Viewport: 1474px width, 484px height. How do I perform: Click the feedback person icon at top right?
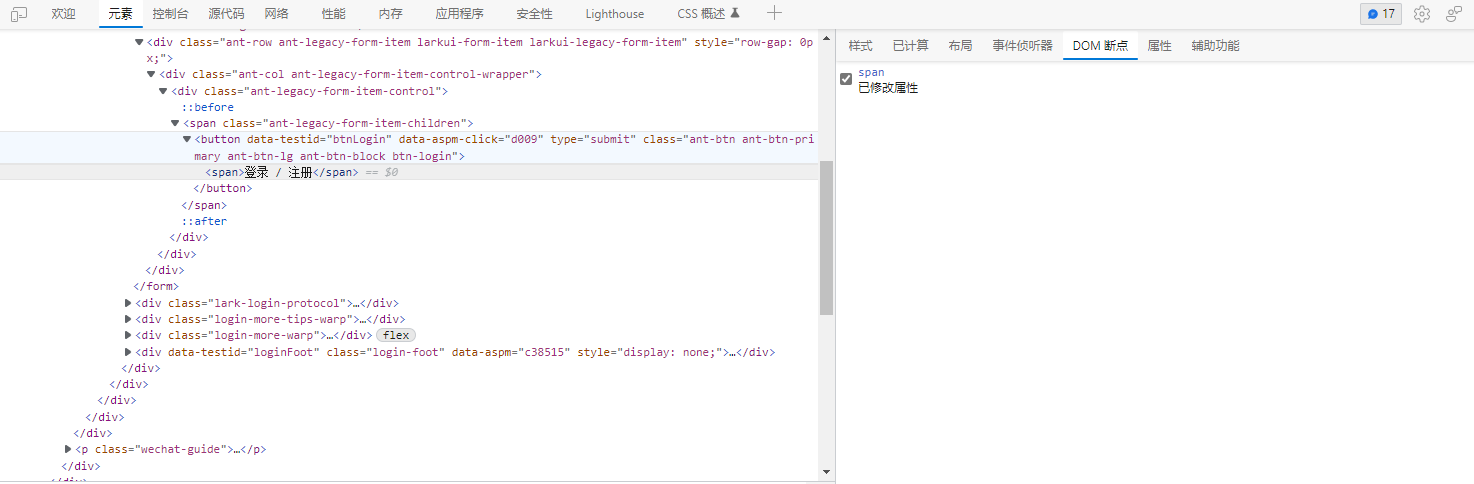click(x=1454, y=14)
